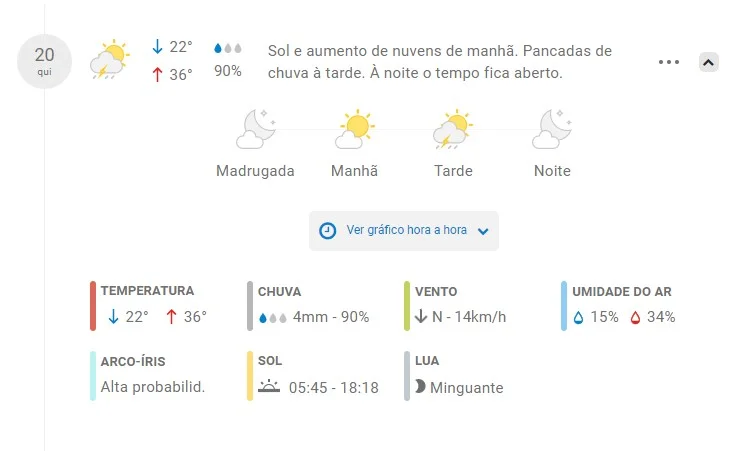Click the Tarde label
733x451 pixels.
tap(453, 171)
